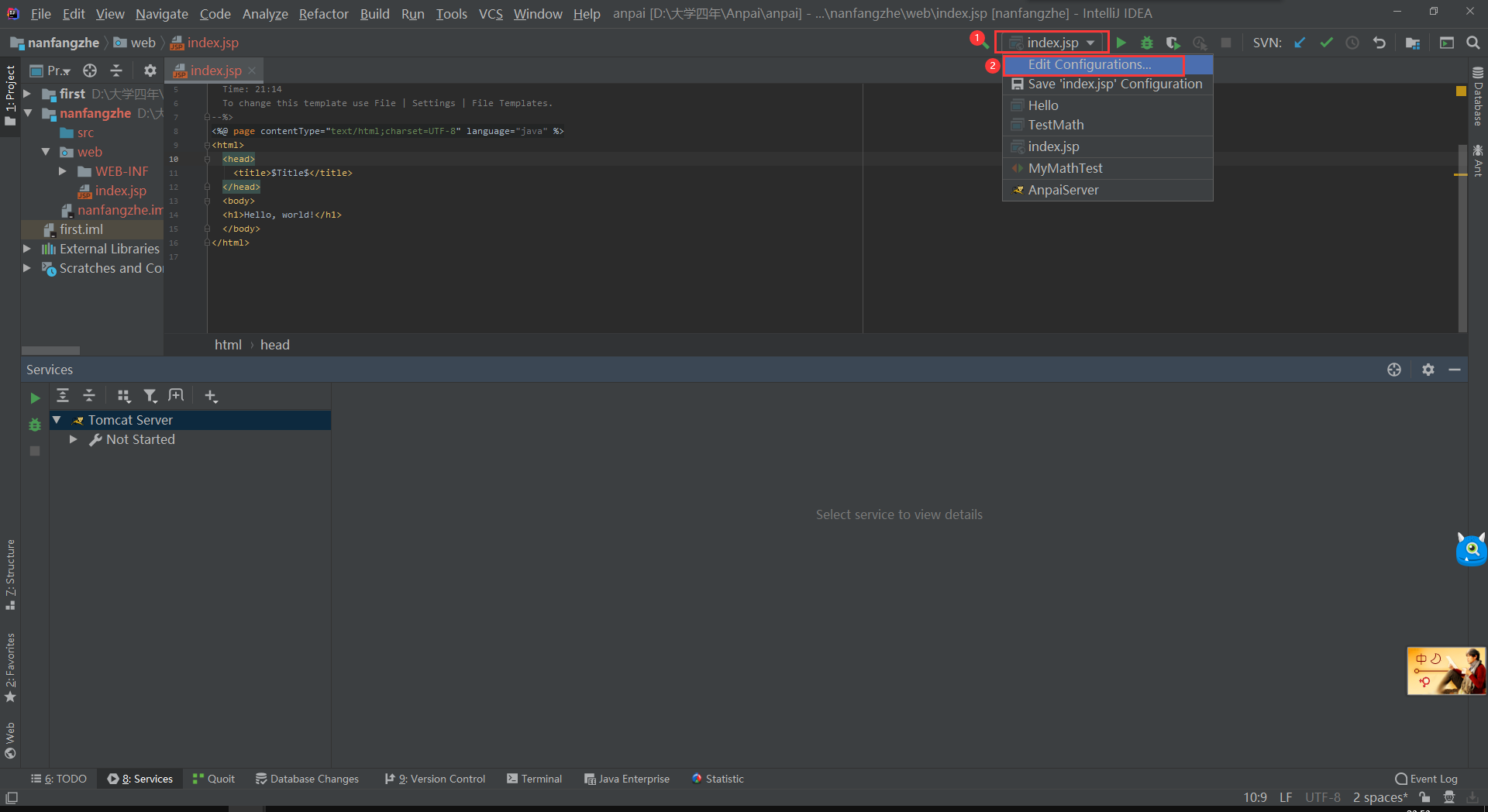Open the Services filter dropdown
1488x812 pixels.
(150, 396)
